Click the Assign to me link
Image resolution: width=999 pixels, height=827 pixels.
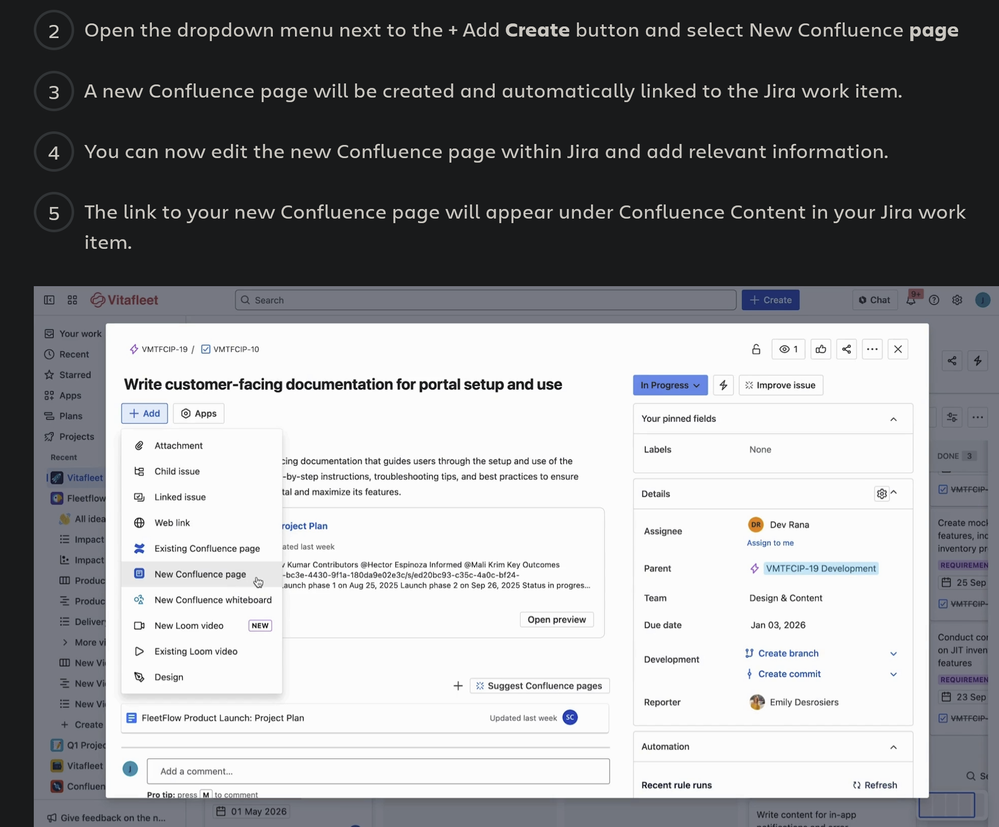click(x=770, y=543)
